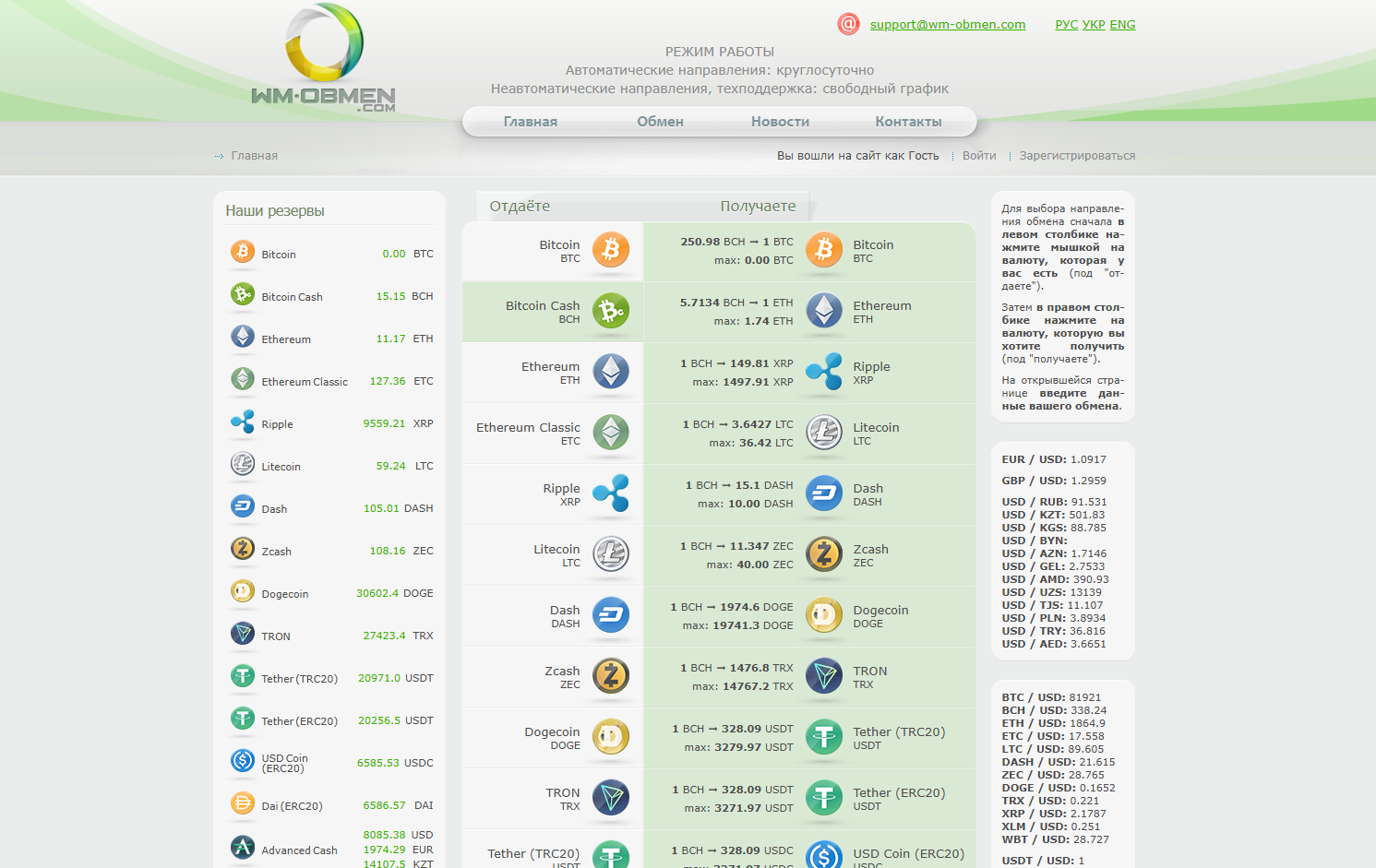
Task: Click USD Coin (ERC20) in Получаете column
Action: tap(908, 854)
